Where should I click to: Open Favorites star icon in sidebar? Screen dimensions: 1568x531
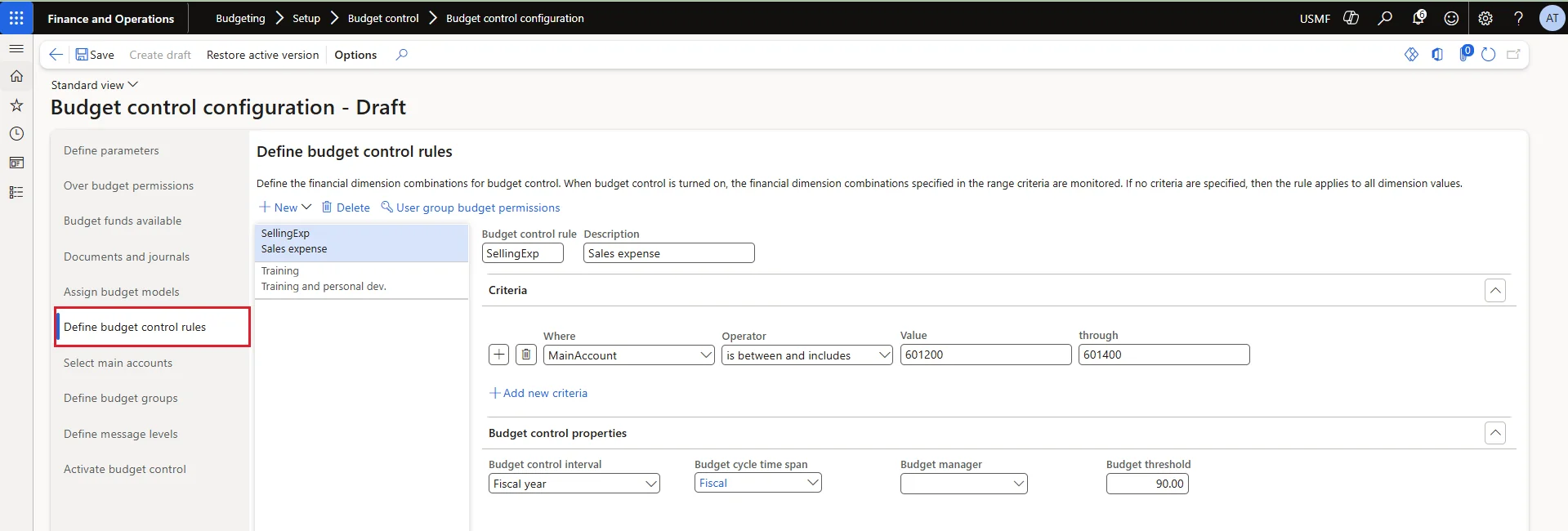pyautogui.click(x=16, y=105)
